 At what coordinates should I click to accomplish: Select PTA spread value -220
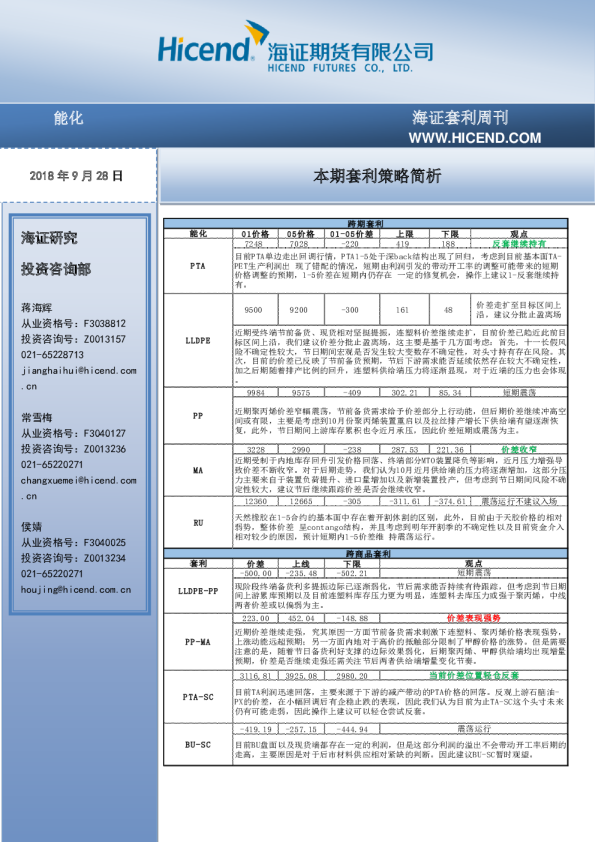[x=350, y=244]
